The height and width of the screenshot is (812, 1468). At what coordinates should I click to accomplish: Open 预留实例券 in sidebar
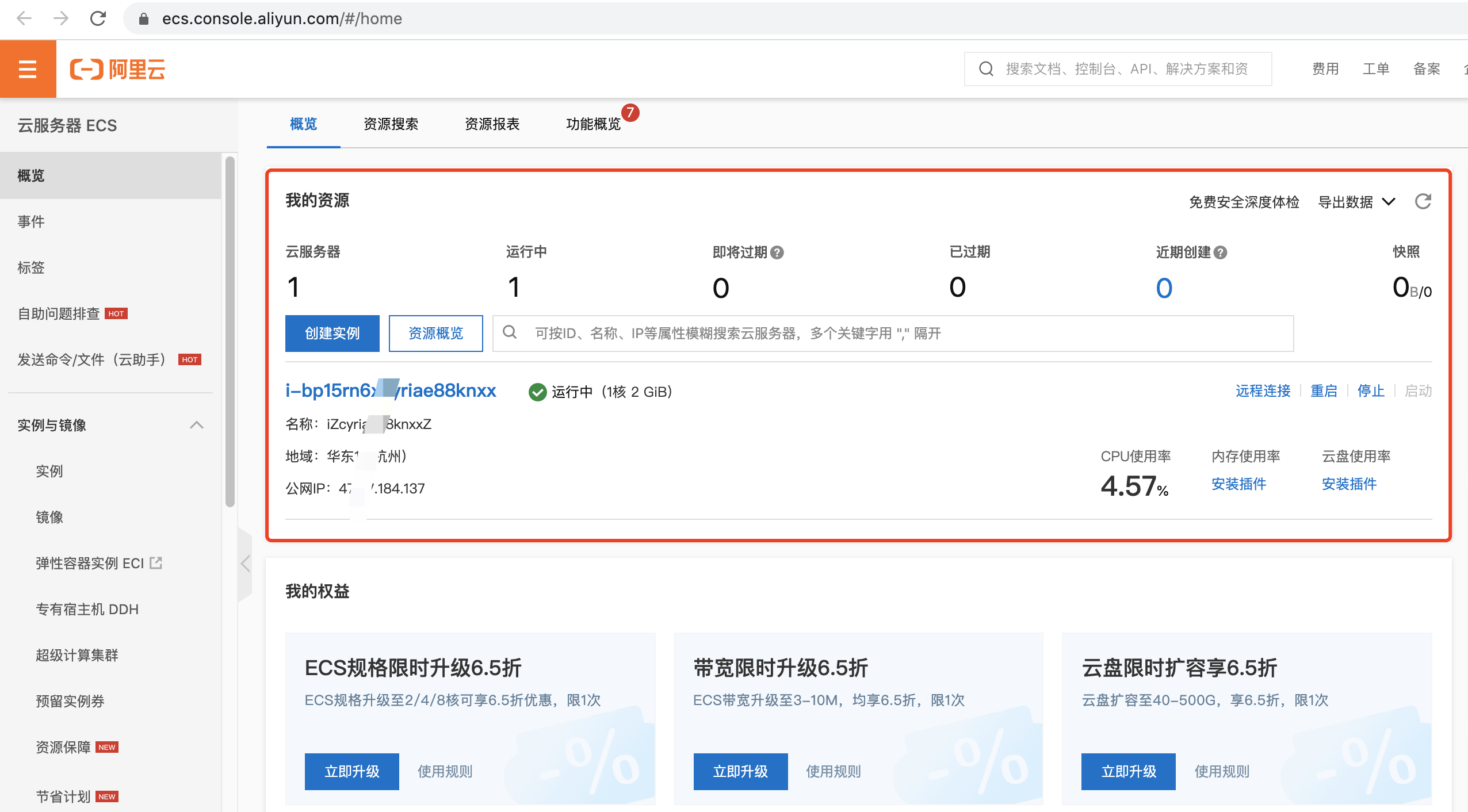coord(70,701)
